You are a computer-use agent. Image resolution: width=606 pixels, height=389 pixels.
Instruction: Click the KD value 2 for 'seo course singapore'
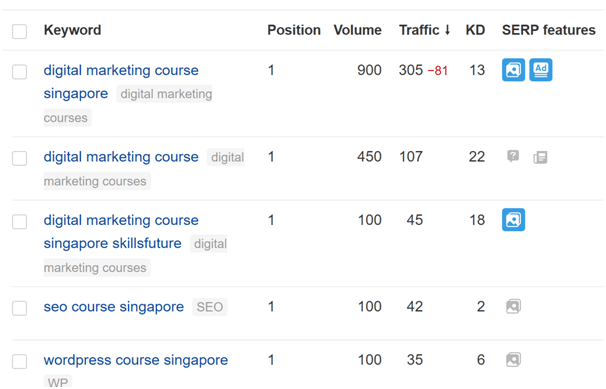pyautogui.click(x=480, y=306)
